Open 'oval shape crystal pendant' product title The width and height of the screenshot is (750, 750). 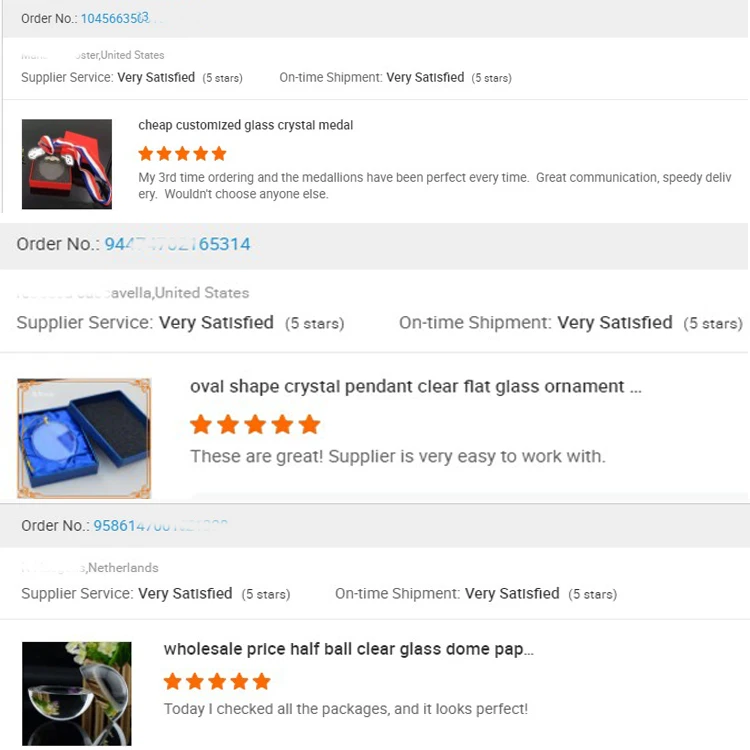pos(415,387)
